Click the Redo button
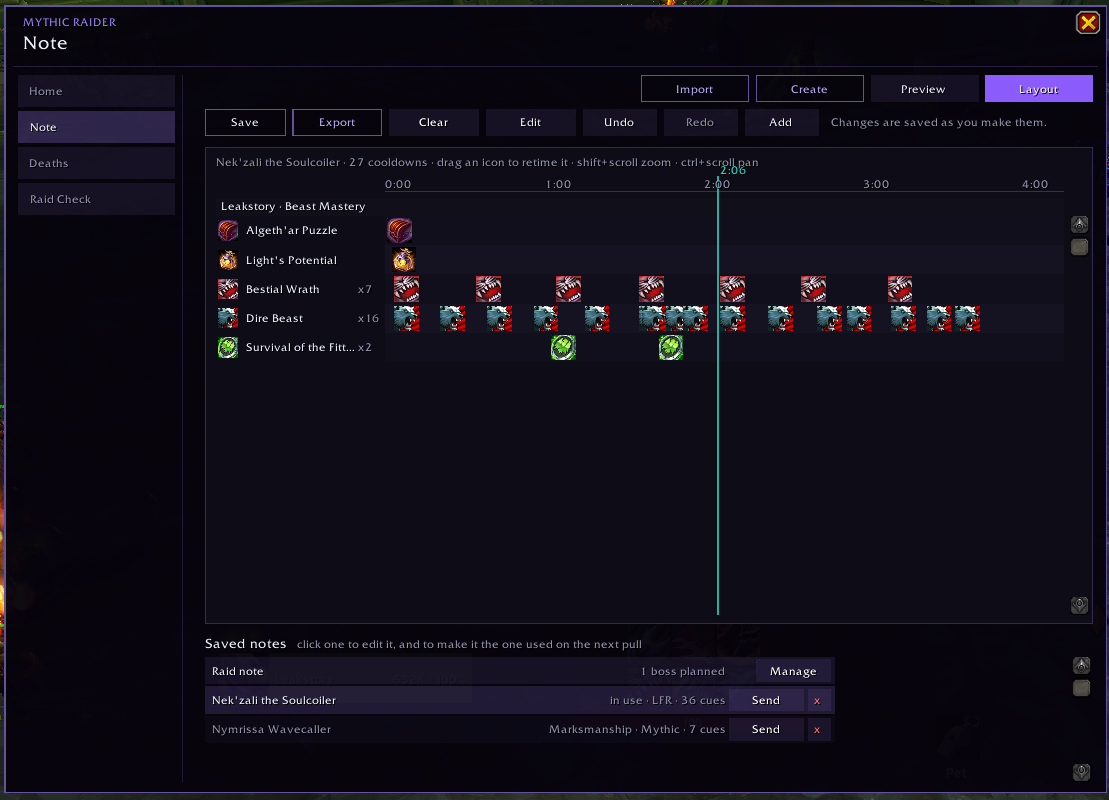The height and width of the screenshot is (800, 1109). click(x=700, y=122)
